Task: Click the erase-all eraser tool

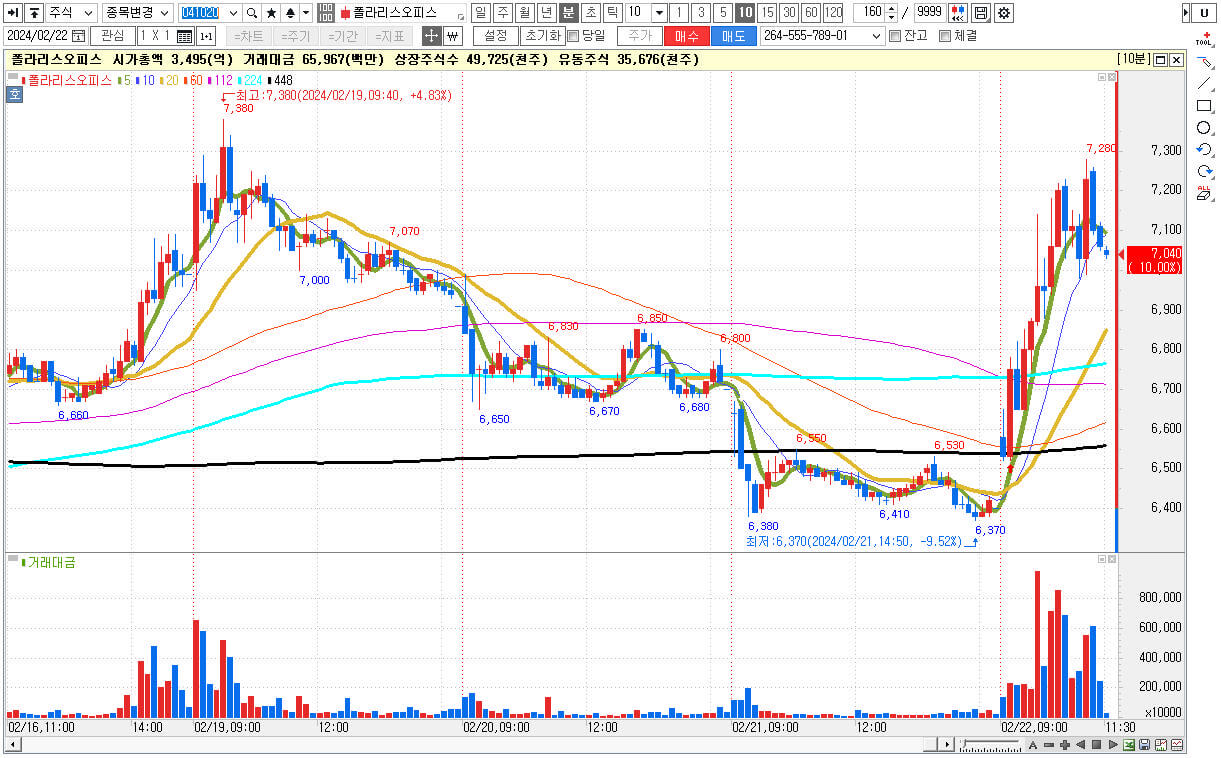Action: [1205, 194]
